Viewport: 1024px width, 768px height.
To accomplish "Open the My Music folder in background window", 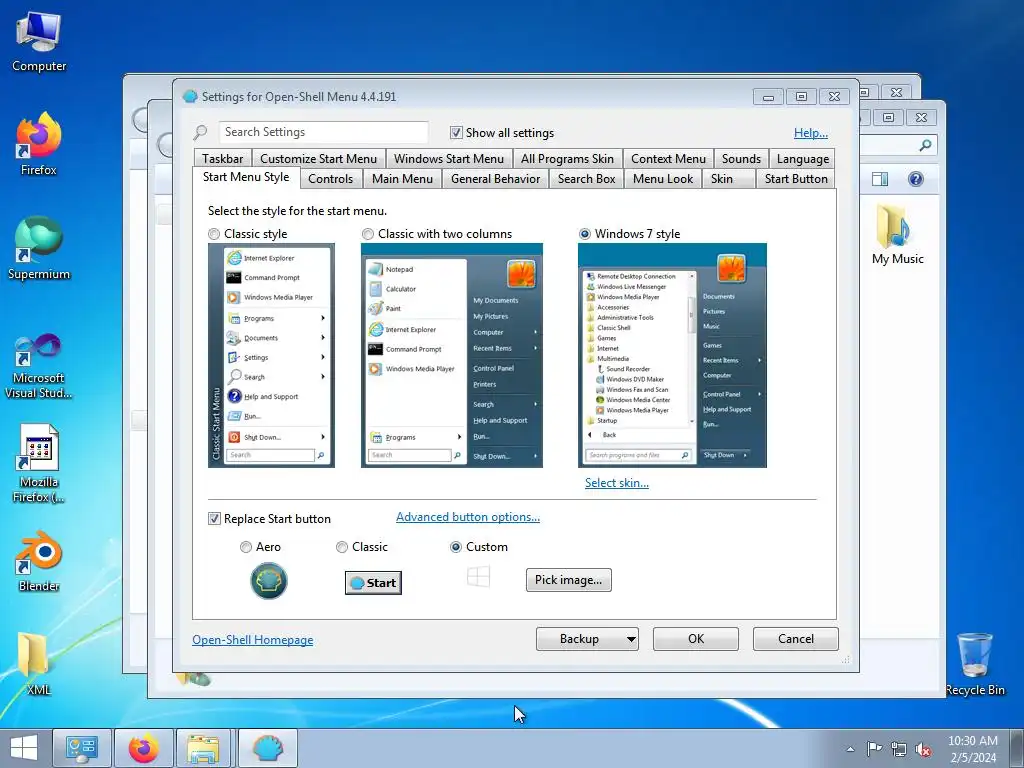I will (x=897, y=234).
